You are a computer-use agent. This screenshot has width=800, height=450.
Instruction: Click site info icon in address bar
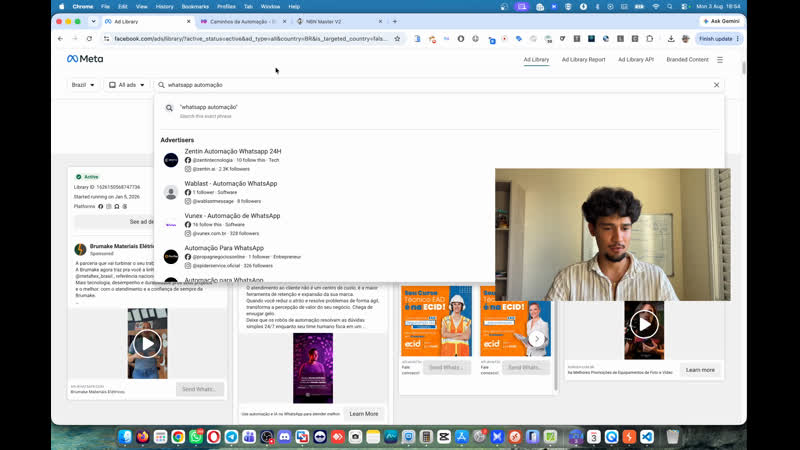[x=106, y=39]
